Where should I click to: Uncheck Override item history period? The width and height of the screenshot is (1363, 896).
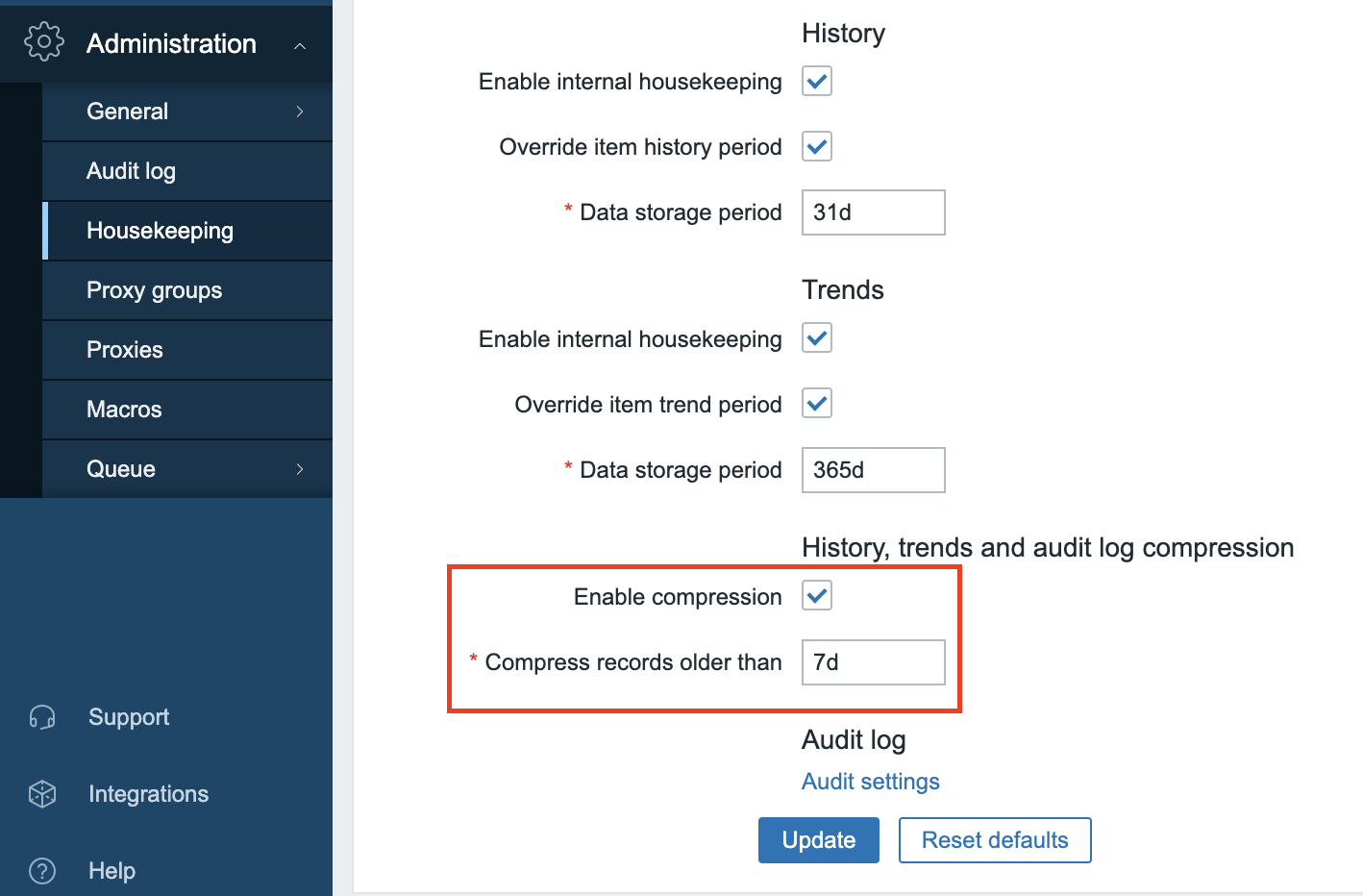click(815, 146)
